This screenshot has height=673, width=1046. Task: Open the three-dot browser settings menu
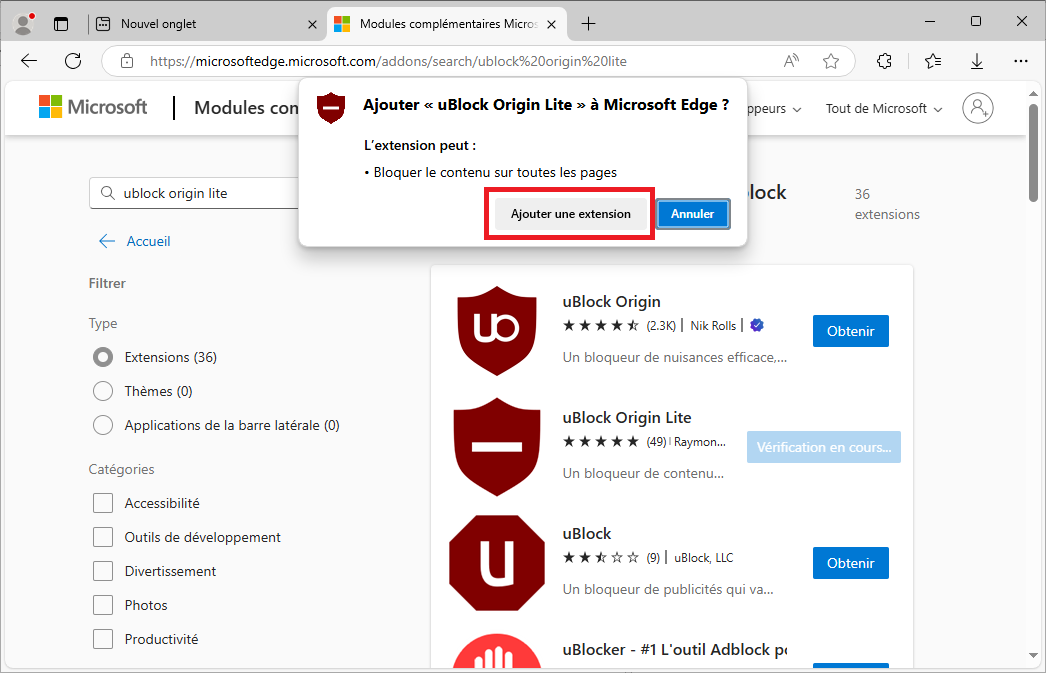click(x=1020, y=61)
